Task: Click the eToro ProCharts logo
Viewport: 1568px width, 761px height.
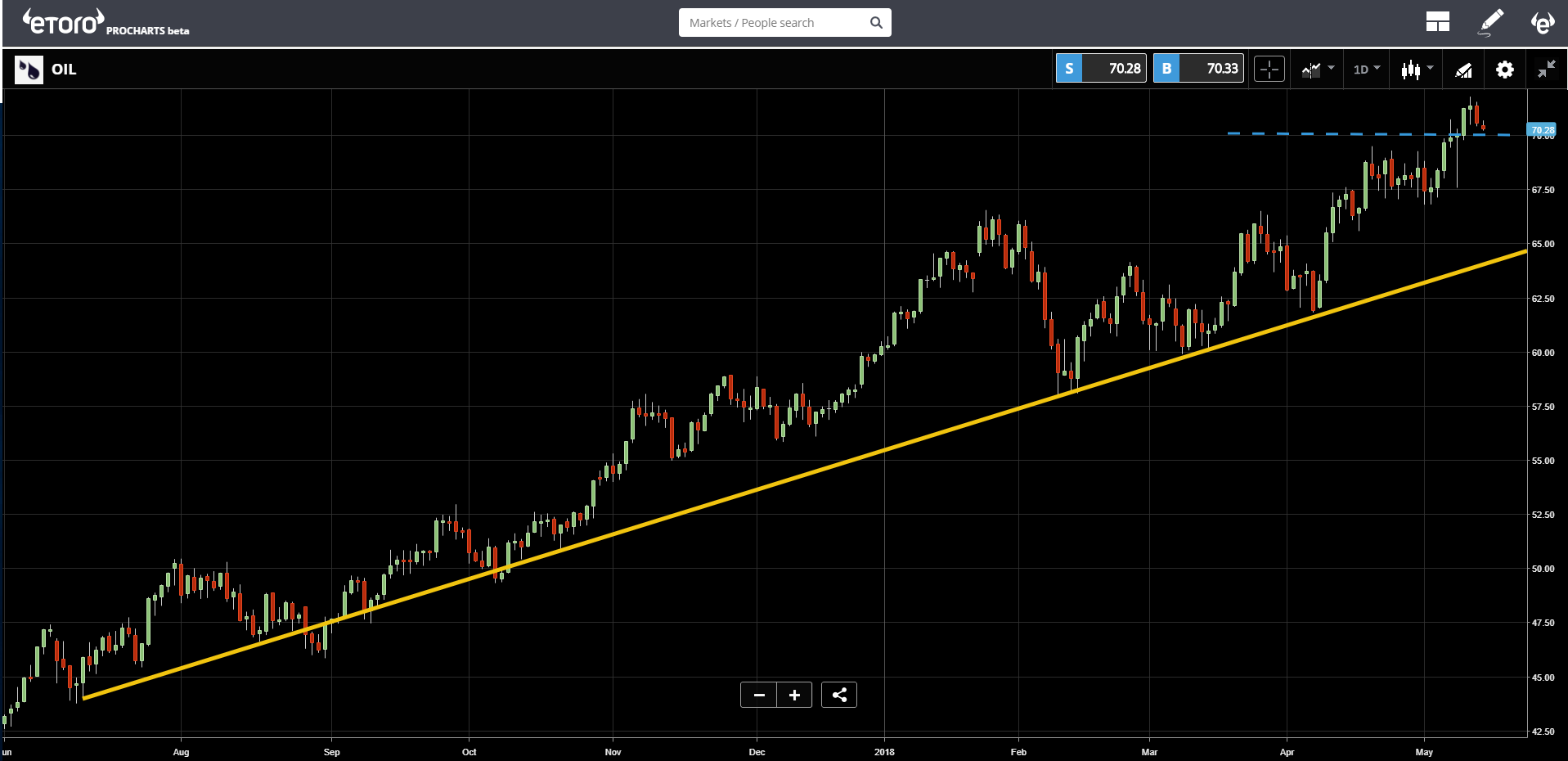Action: point(106,22)
